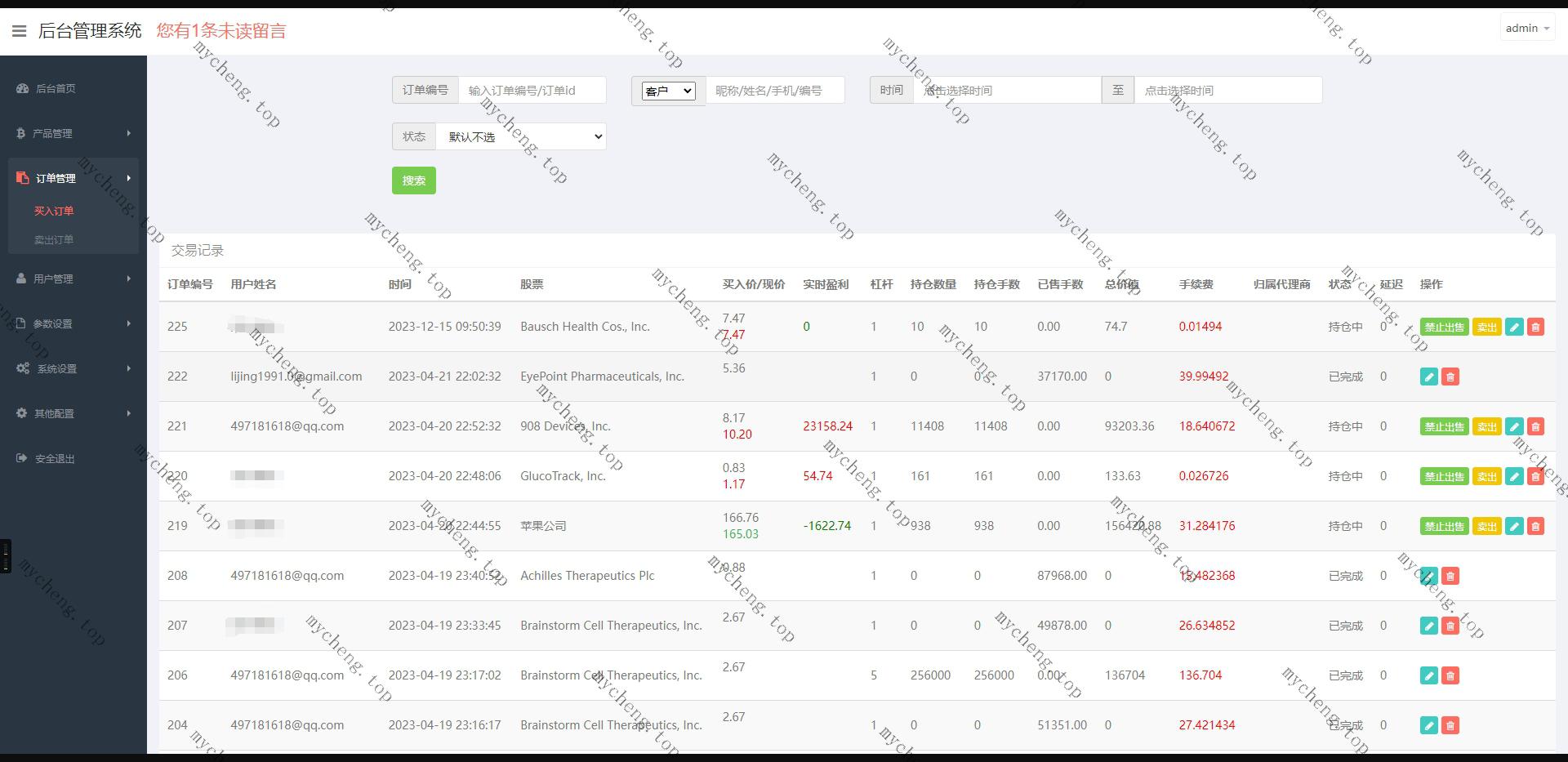Edit order 220 using the pencil icon
Image resolution: width=1568 pixels, height=762 pixels.
[1514, 476]
